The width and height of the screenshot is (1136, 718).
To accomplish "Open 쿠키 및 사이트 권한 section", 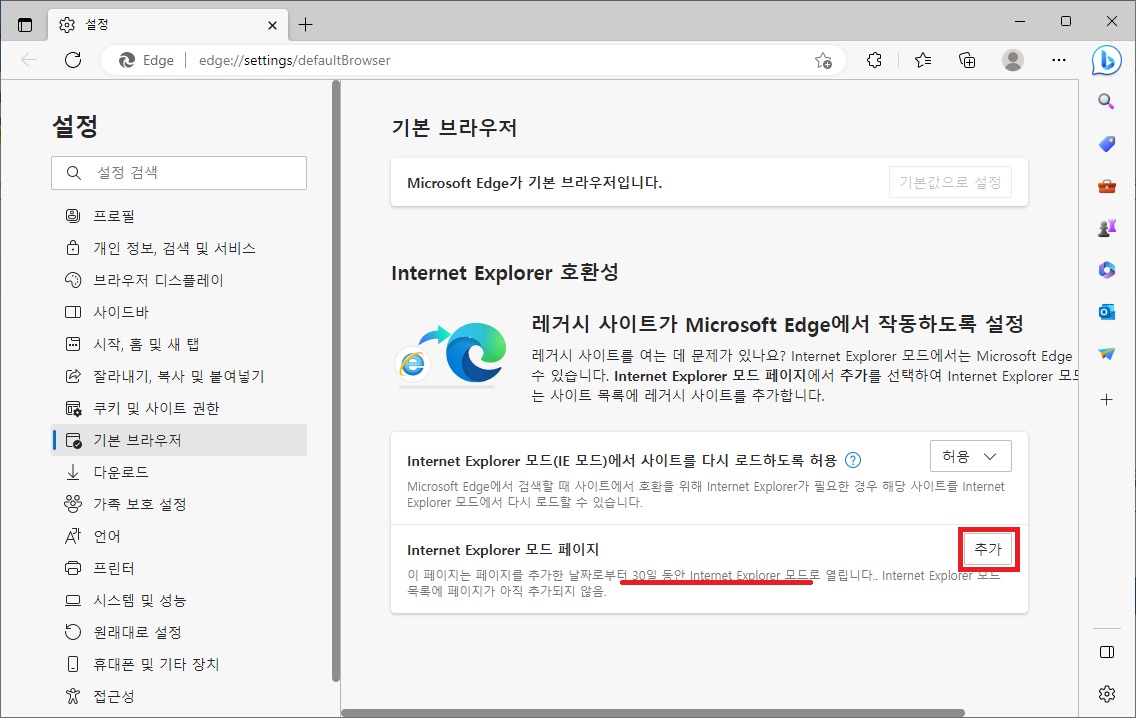I will tap(179, 408).
